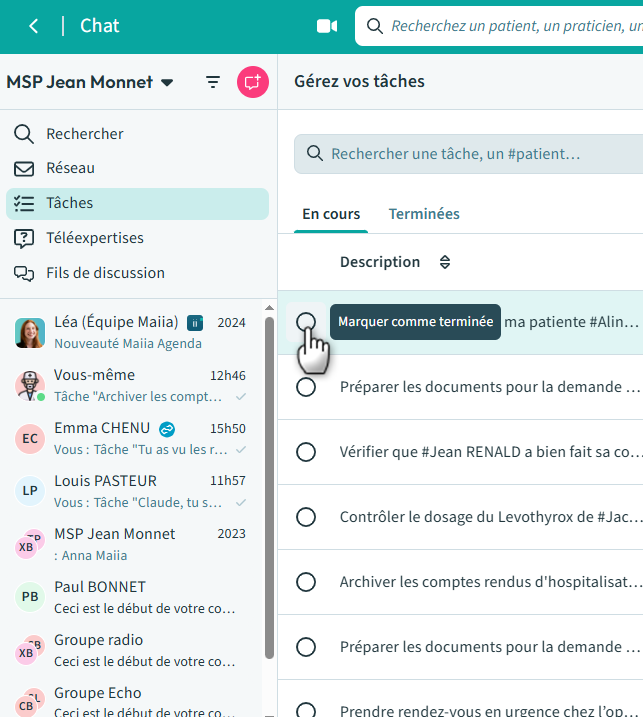This screenshot has width=643, height=717.
Task: Click the back arrow beside Chat
Action: pos(34,26)
